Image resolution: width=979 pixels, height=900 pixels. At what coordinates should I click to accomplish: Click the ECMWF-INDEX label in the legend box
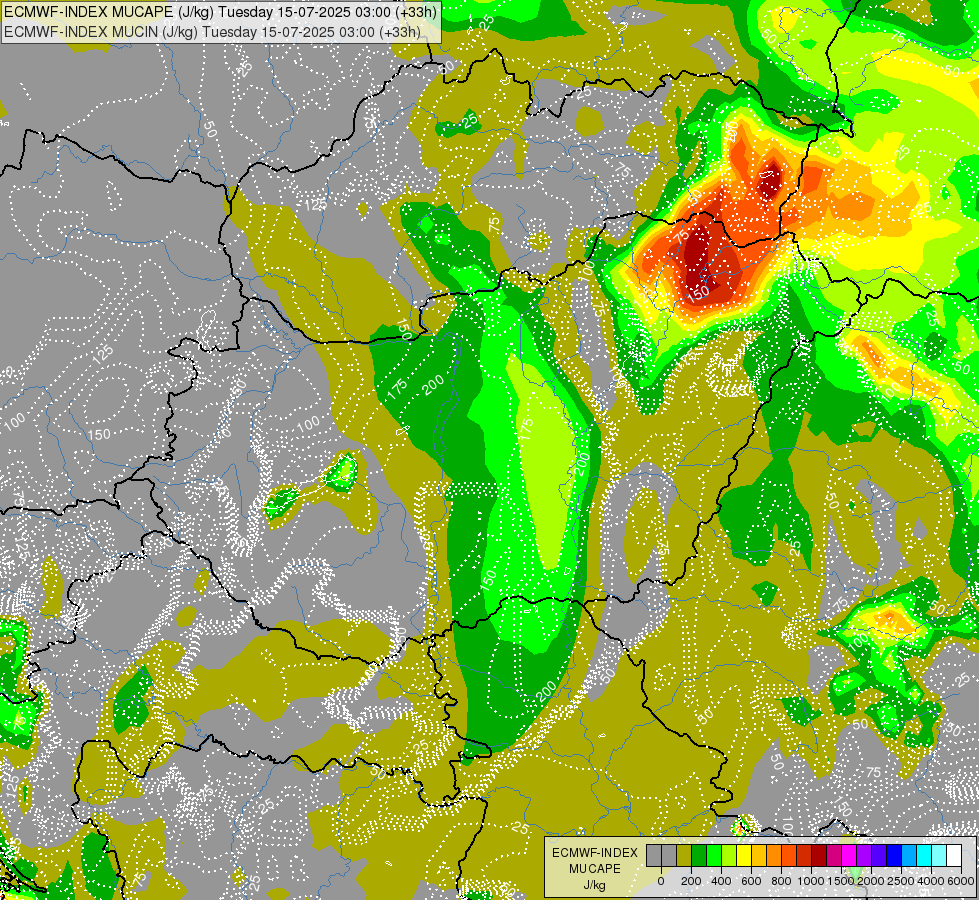pyautogui.click(x=595, y=853)
